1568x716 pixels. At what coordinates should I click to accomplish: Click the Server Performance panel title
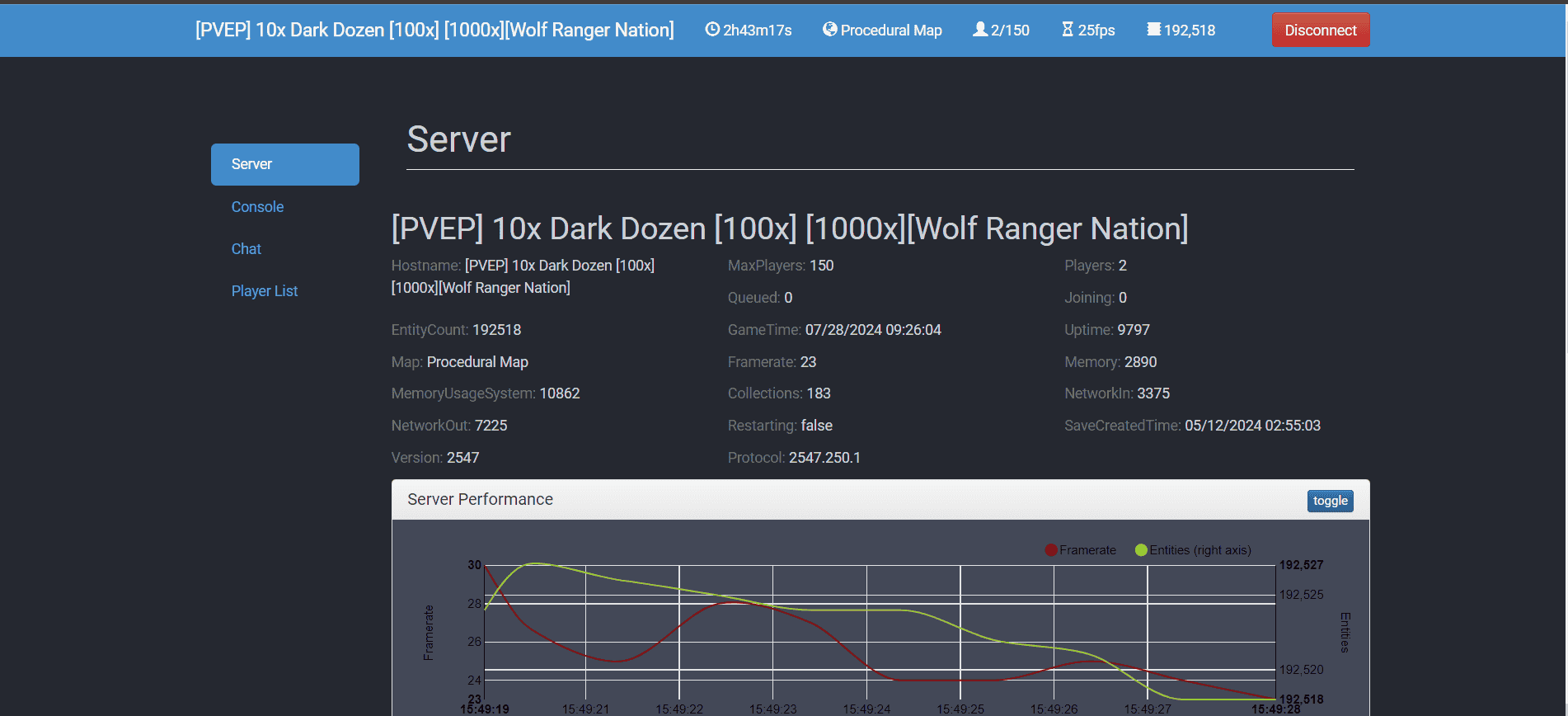480,500
